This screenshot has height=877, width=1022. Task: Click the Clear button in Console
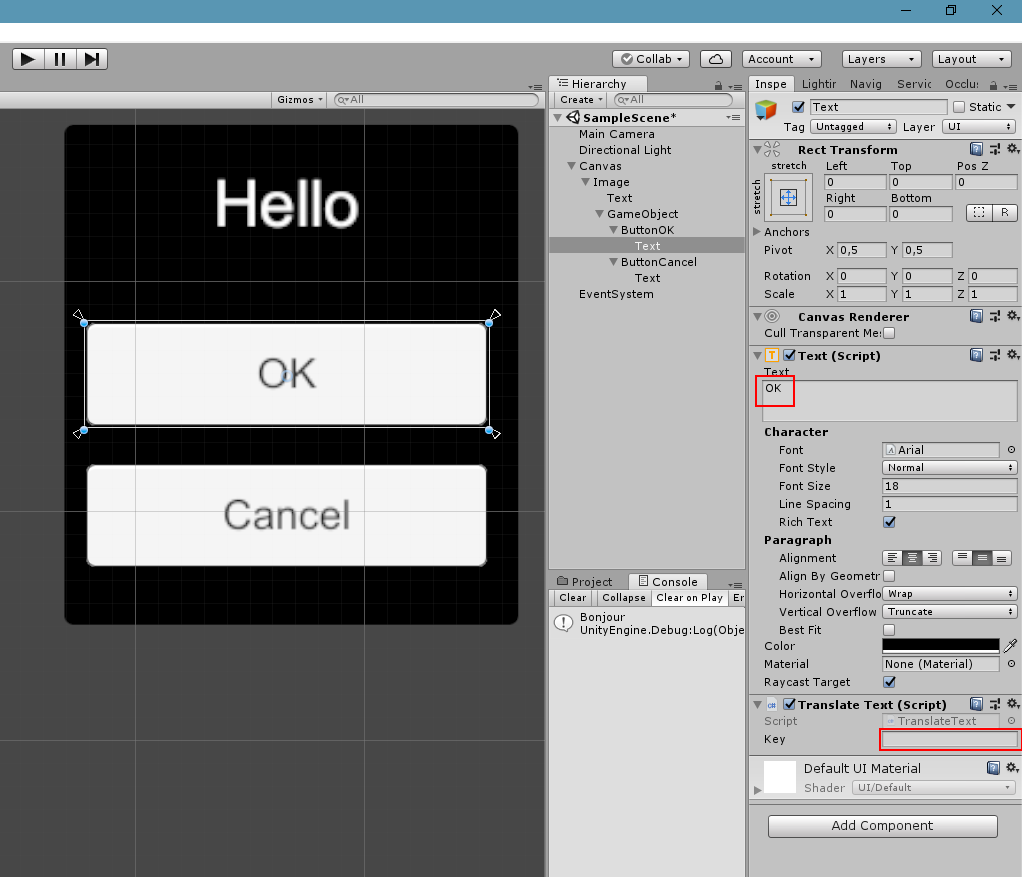click(x=572, y=598)
